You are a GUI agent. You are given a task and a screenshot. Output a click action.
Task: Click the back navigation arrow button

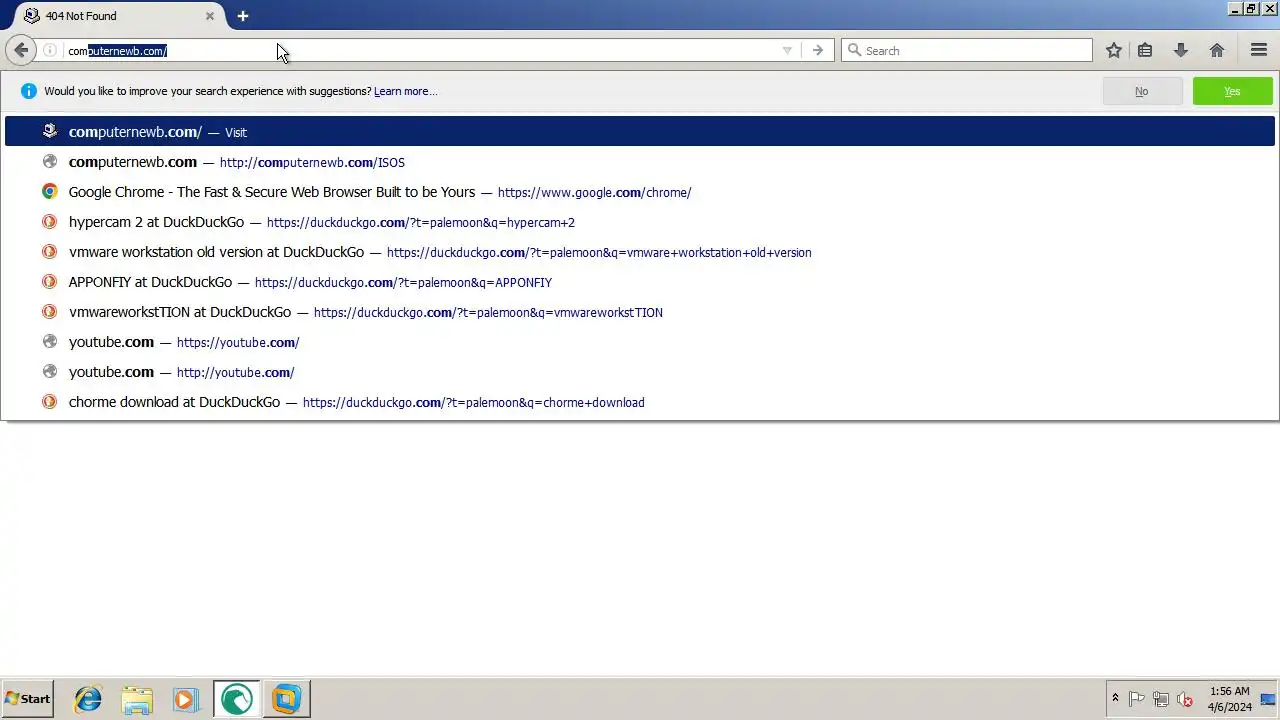[x=21, y=50]
